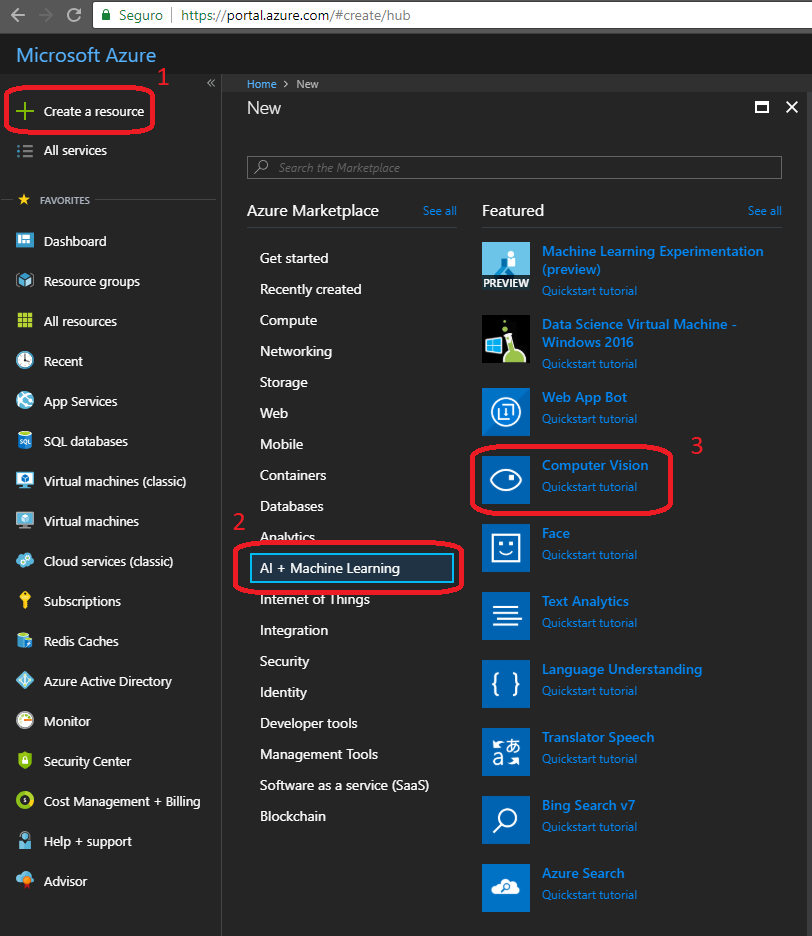Viewport: 812px width, 936px height.
Task: Click the Computer Vision eye icon
Action: [x=505, y=480]
